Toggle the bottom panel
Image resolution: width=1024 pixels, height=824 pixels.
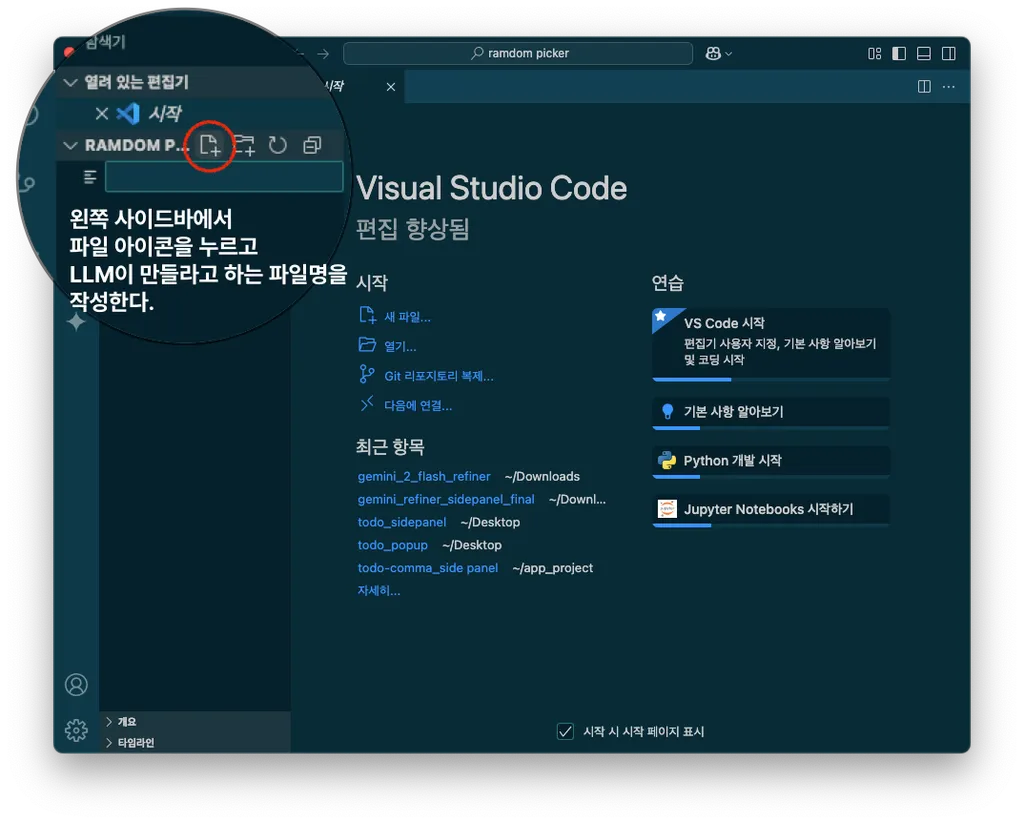[924, 54]
